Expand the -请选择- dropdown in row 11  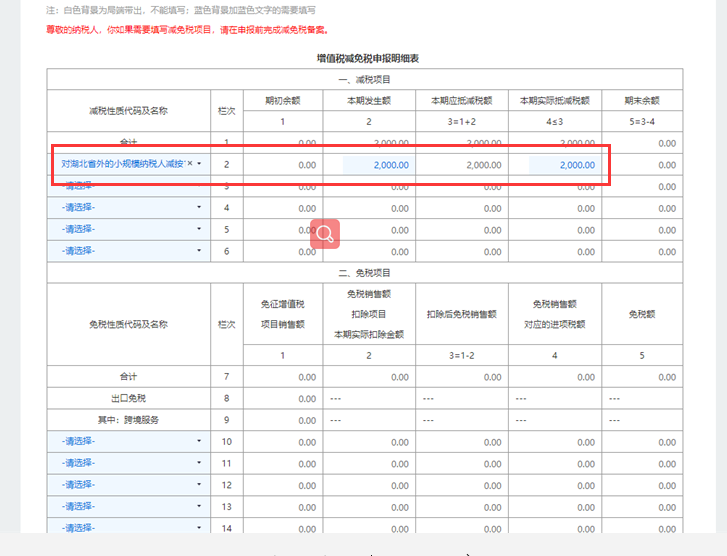129,463
